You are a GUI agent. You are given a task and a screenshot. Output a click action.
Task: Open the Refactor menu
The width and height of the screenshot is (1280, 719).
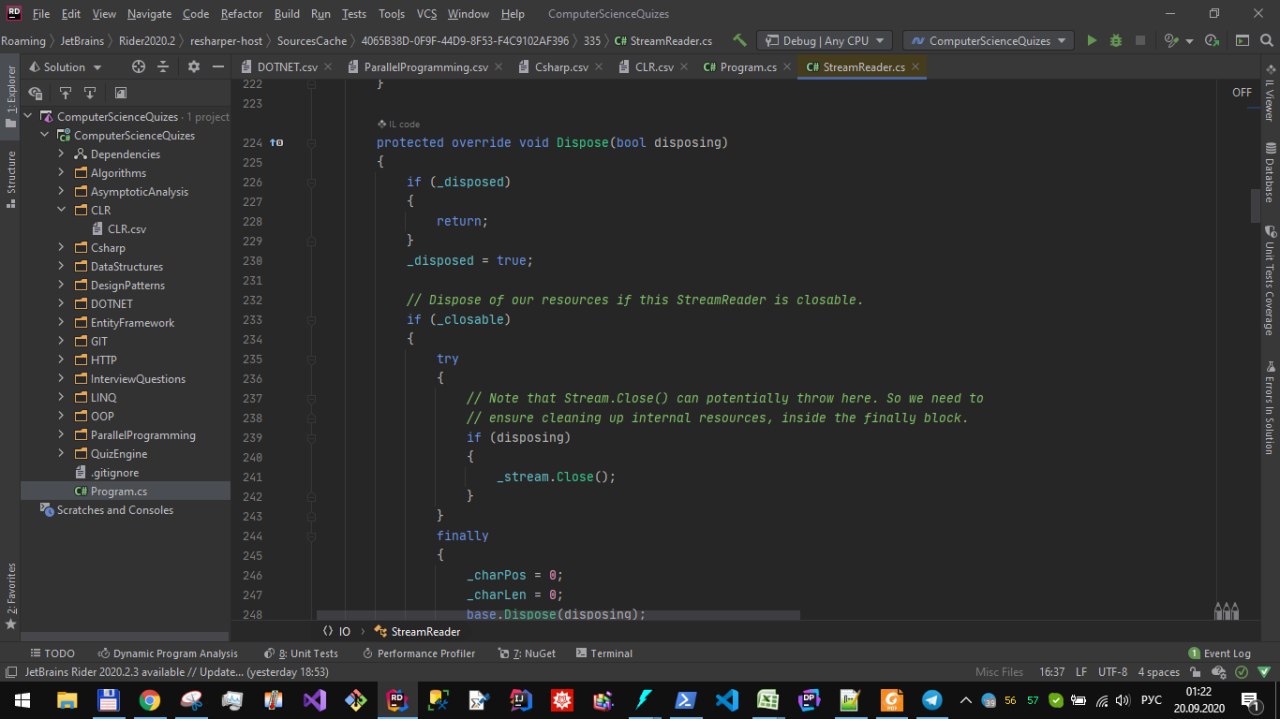click(241, 14)
